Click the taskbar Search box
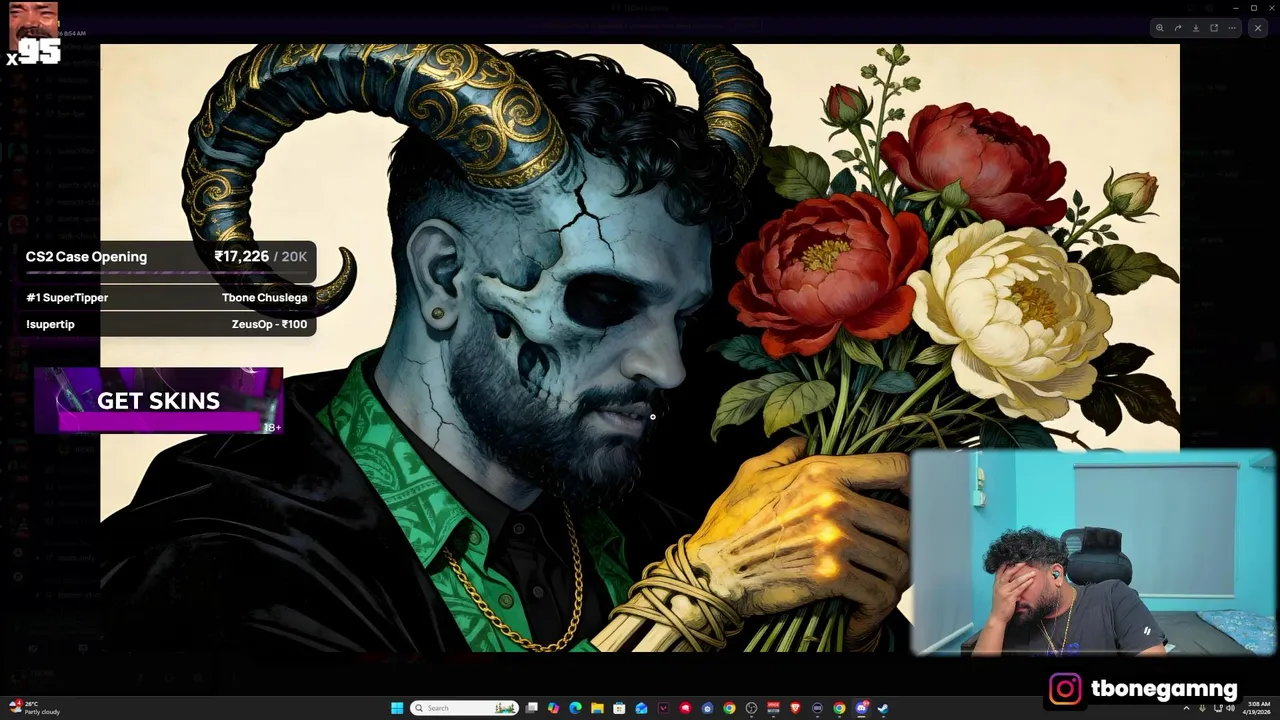 [464, 708]
